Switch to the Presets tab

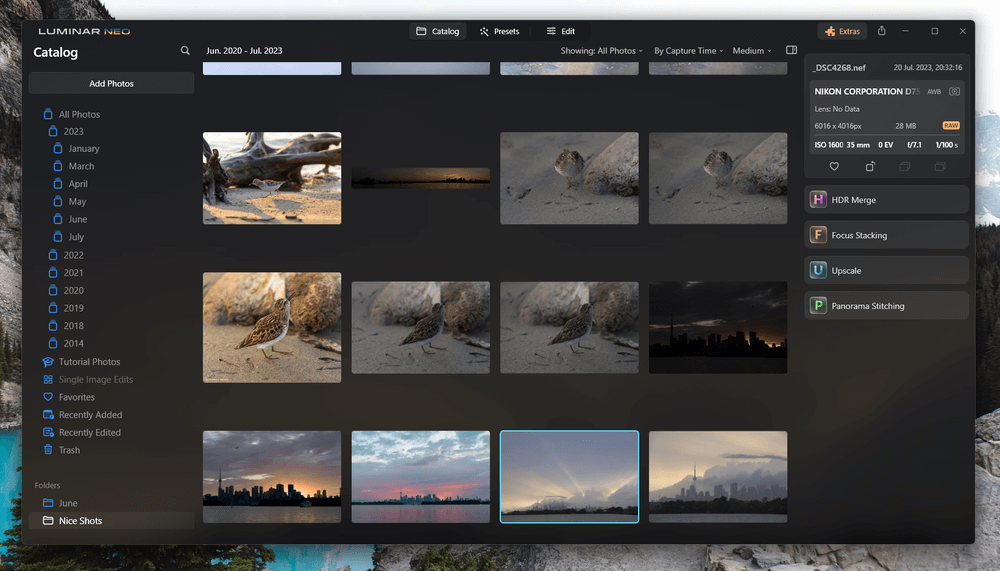(499, 31)
